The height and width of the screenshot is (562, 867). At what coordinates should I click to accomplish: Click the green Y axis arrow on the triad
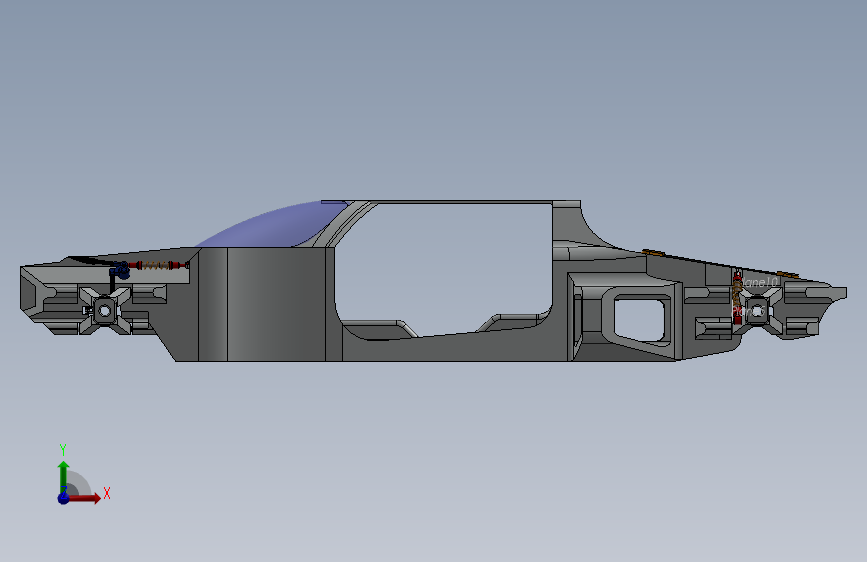[64, 475]
